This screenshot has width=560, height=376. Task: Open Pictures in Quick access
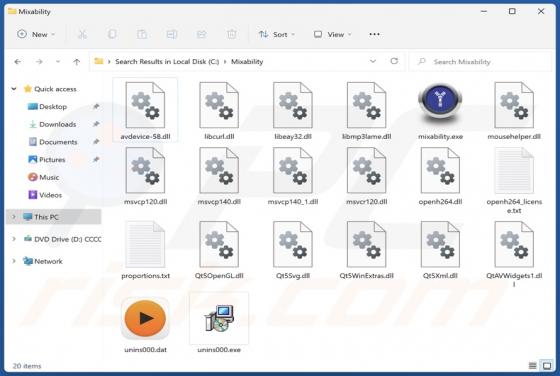point(52,160)
